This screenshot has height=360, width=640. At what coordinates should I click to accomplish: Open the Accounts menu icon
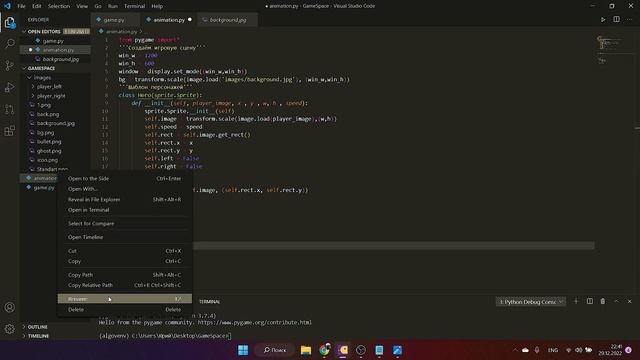[x=10, y=307]
